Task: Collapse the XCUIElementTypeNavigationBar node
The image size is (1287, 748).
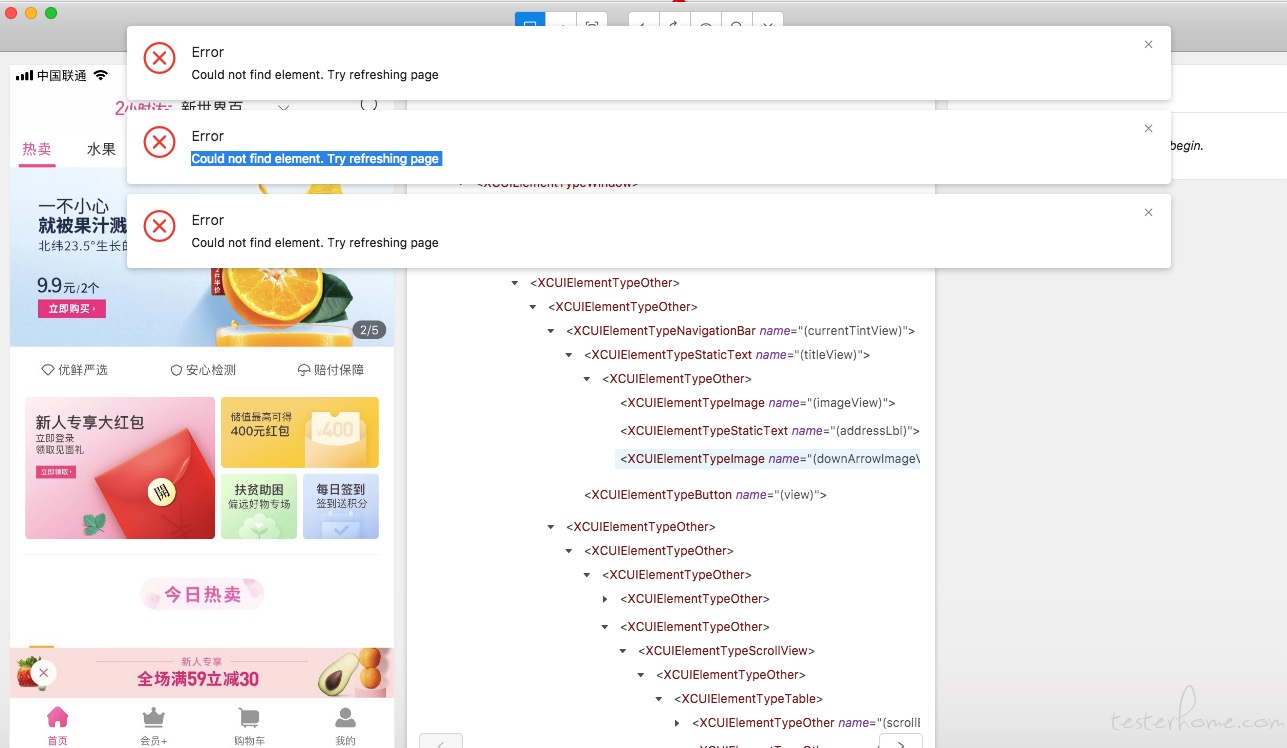Action: click(x=551, y=331)
